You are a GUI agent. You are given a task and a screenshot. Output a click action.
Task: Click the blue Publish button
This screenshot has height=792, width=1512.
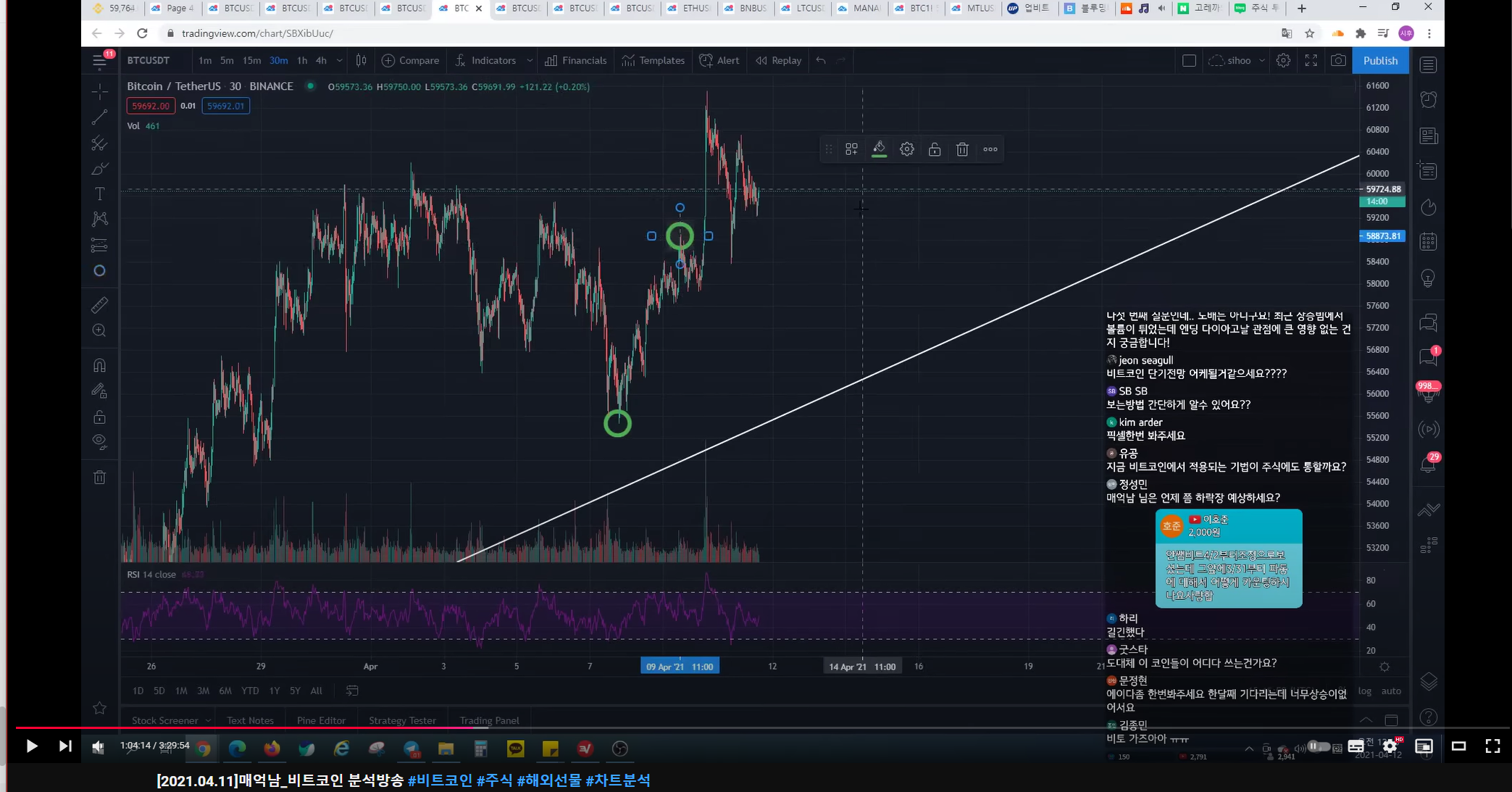[x=1380, y=60]
